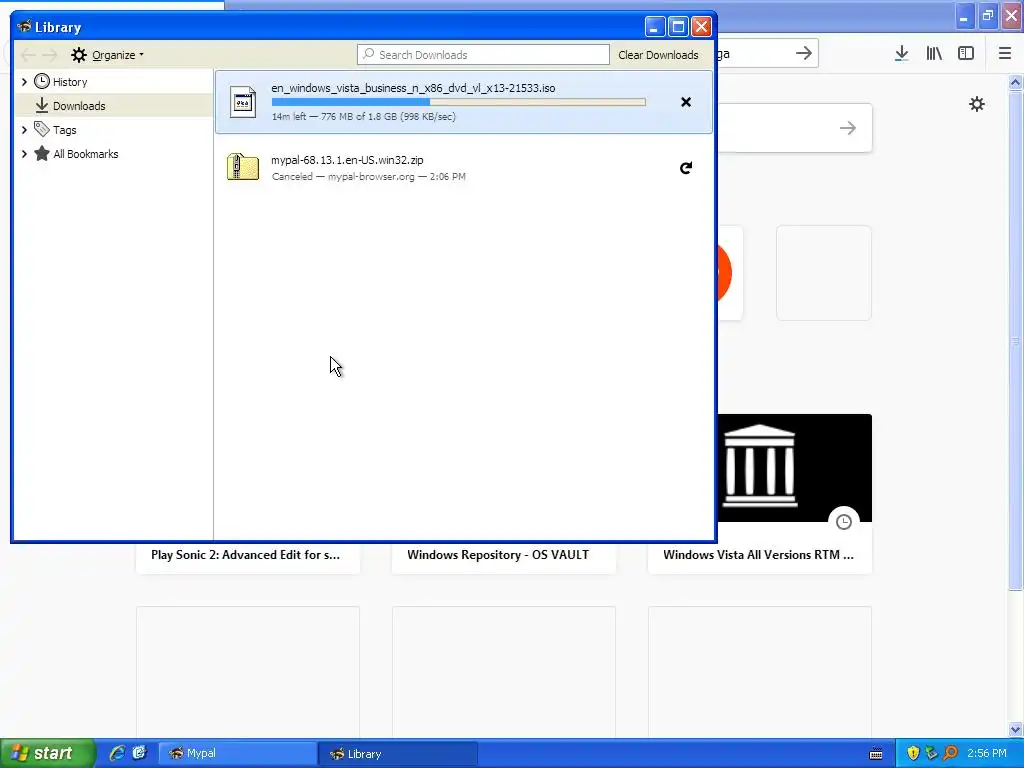Image resolution: width=1024 pixels, height=768 pixels.
Task: Click the ISO download progress bar
Action: [x=458, y=102]
